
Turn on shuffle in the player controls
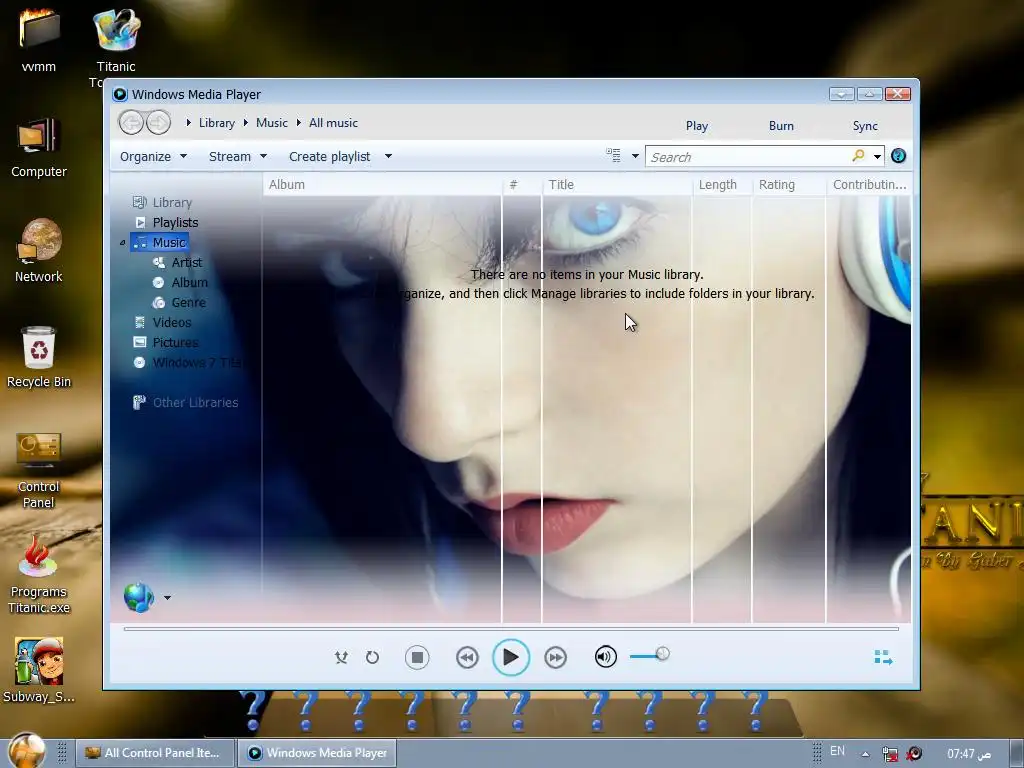point(341,657)
